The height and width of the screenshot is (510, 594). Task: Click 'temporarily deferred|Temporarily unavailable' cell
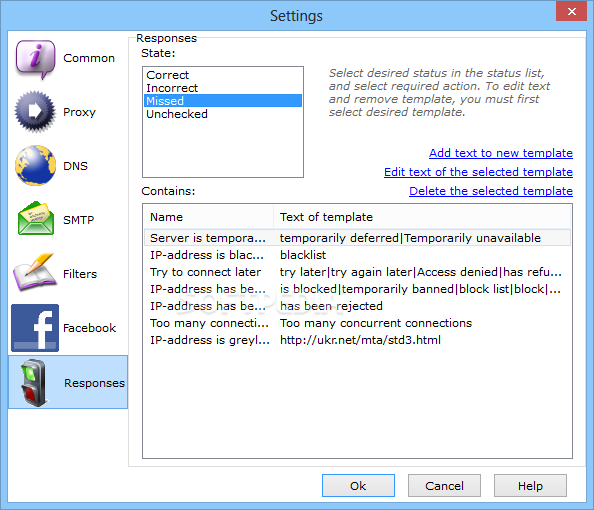pyautogui.click(x=410, y=238)
